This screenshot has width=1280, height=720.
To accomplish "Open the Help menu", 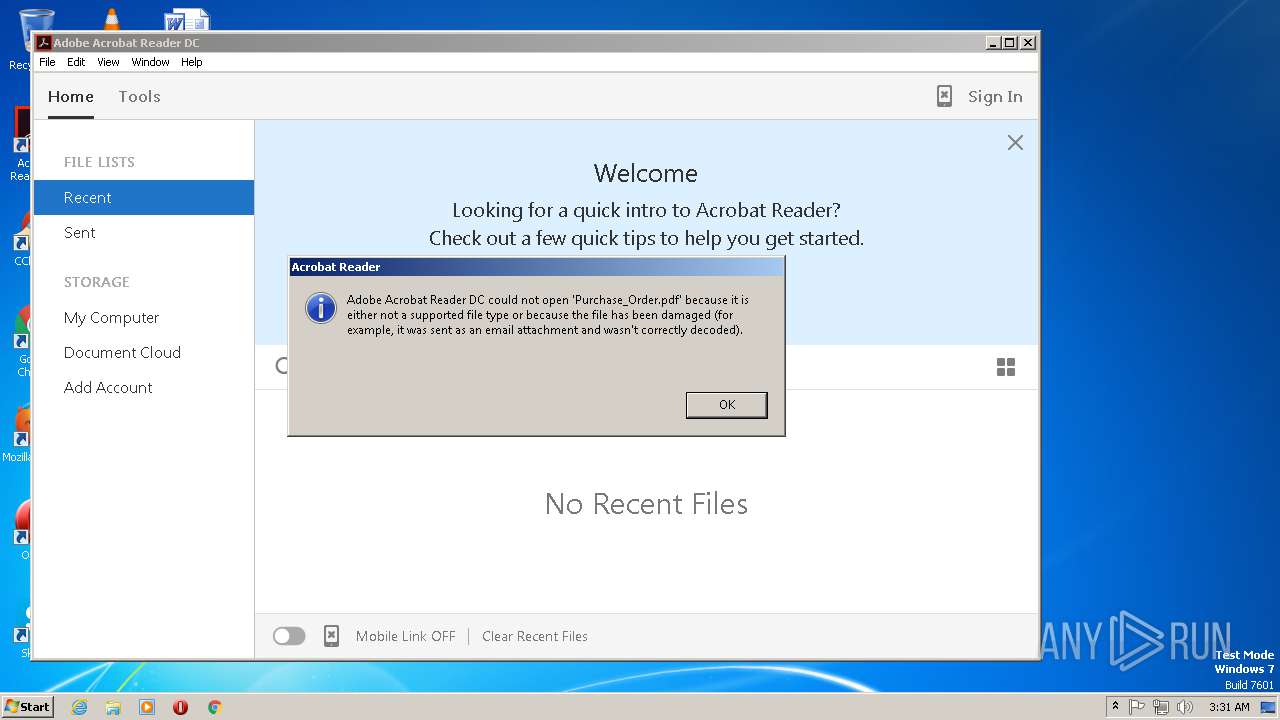I will 191,62.
